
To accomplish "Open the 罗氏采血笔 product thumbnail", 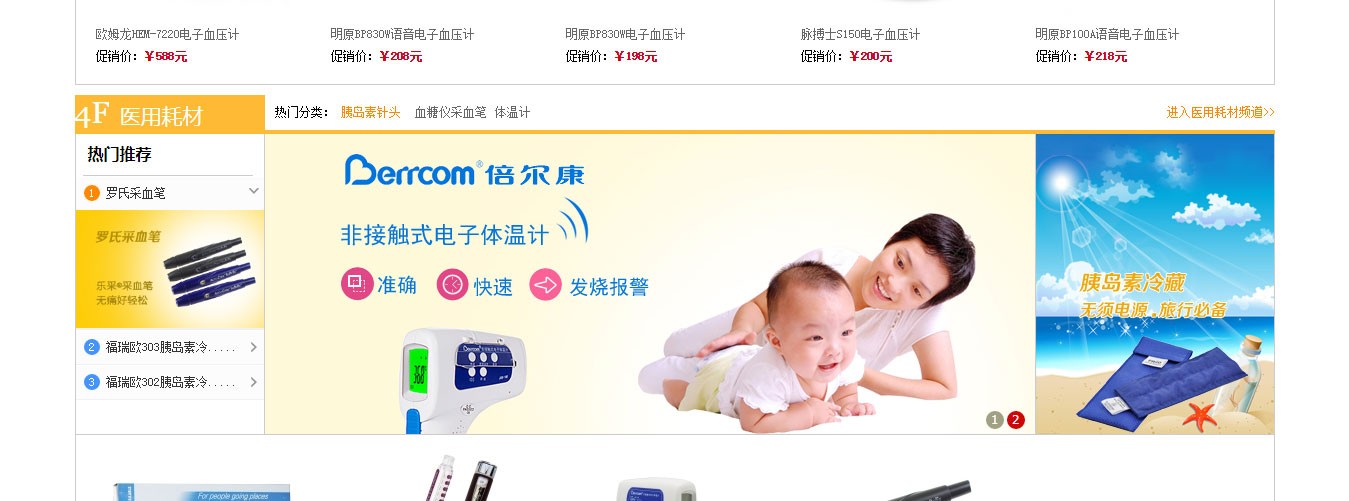I will coord(170,270).
